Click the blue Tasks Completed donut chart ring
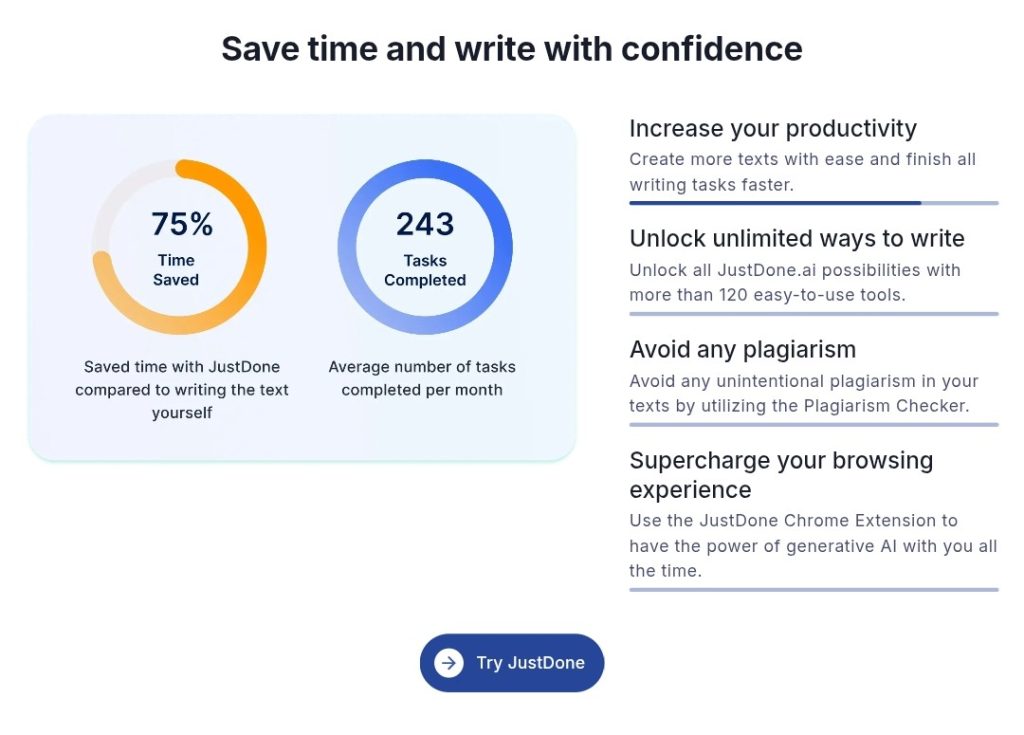The image size is (1024, 735). point(500,248)
